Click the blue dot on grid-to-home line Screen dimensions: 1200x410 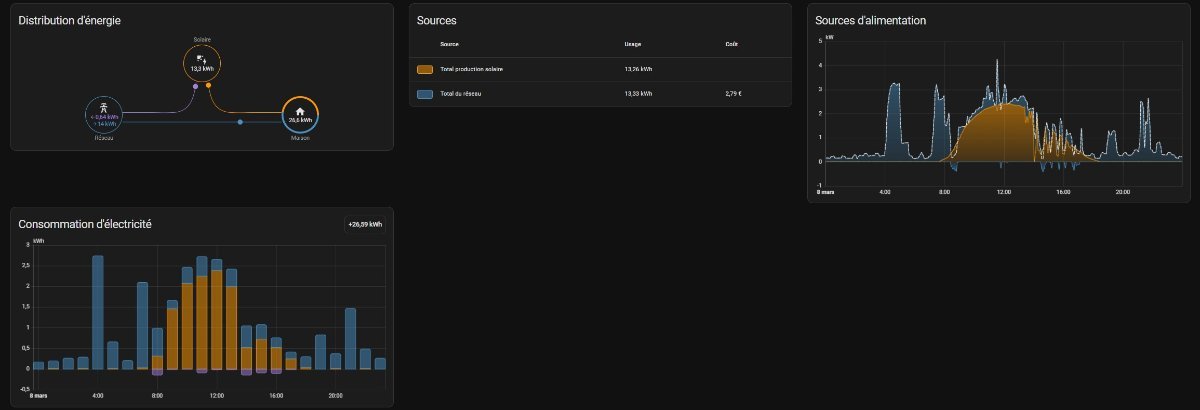point(240,122)
